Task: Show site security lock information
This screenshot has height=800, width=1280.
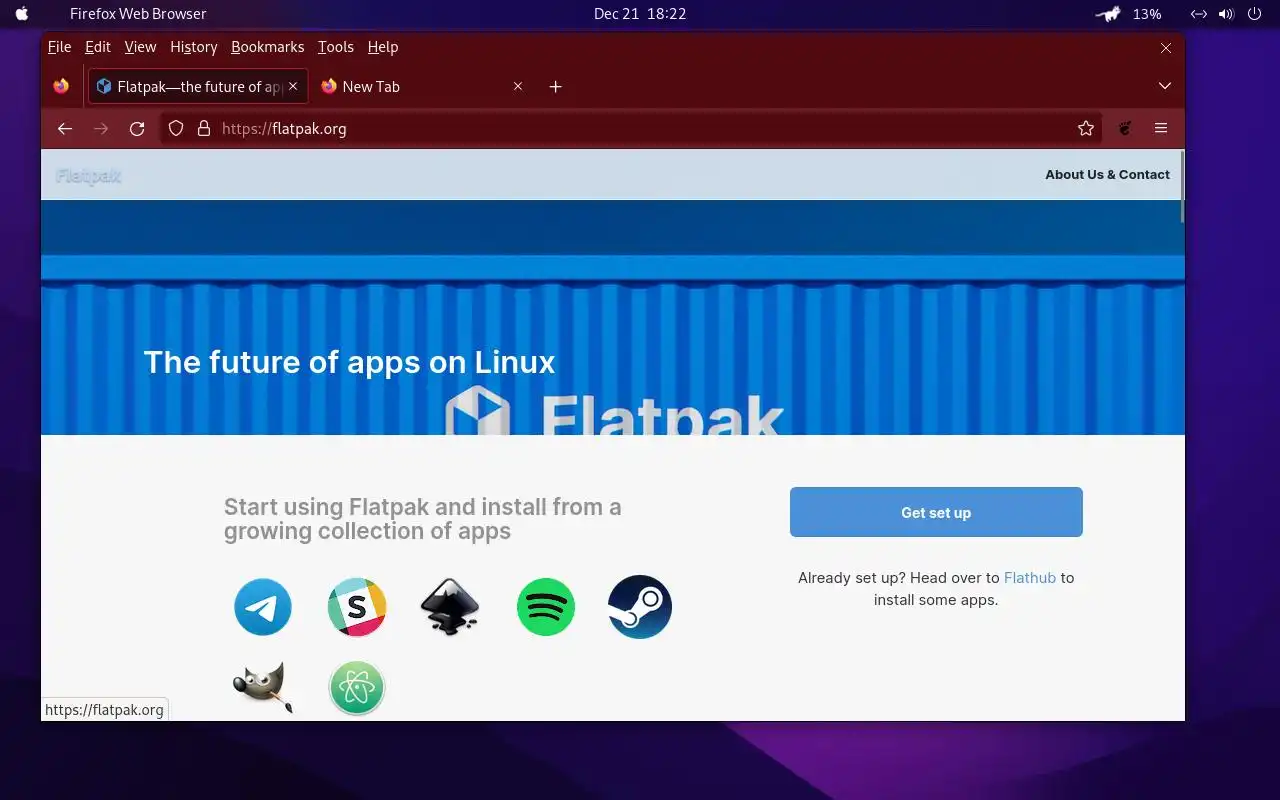Action: (204, 128)
